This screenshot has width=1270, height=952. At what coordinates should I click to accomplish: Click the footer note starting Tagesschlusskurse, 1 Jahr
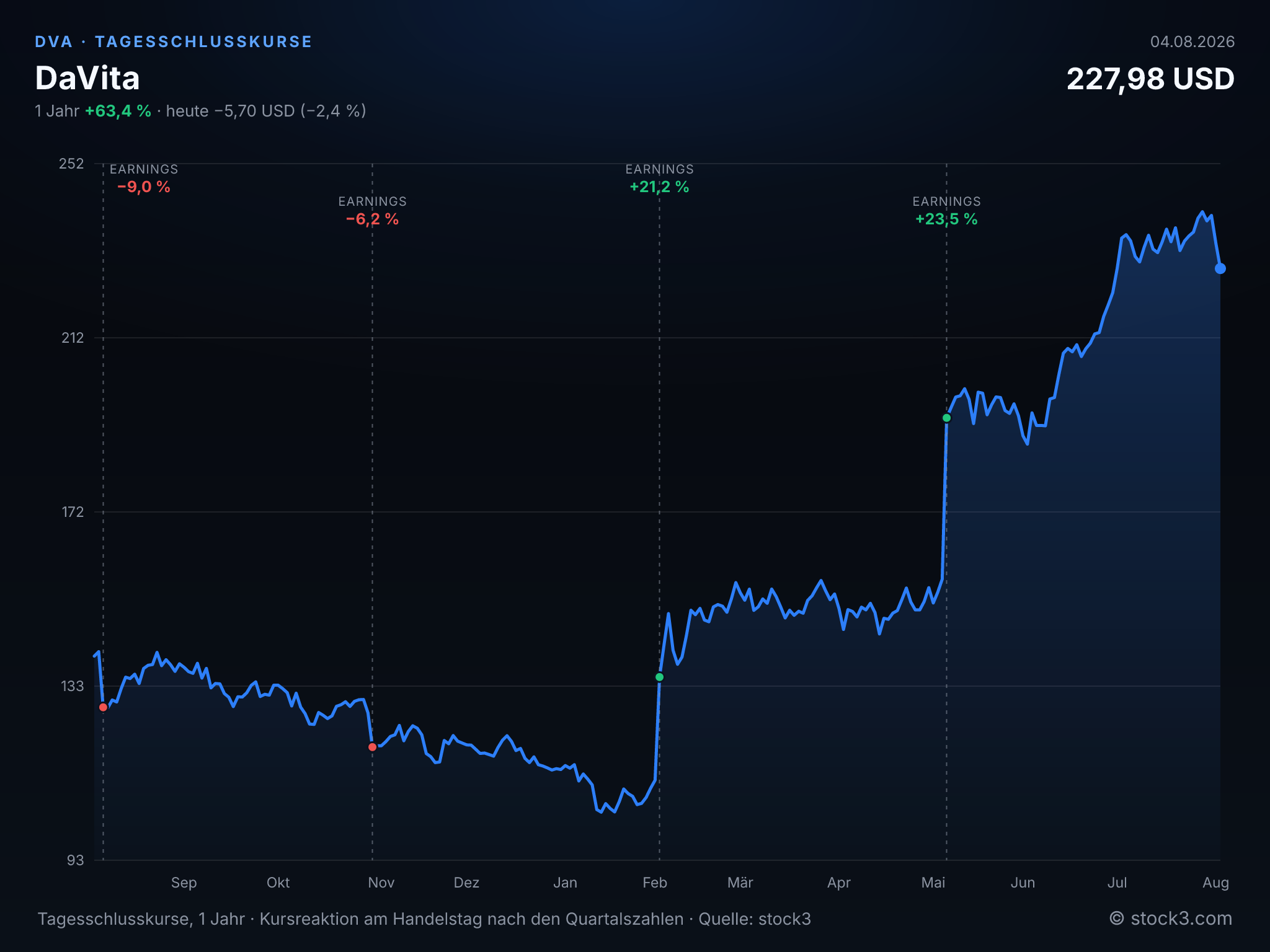(424, 919)
